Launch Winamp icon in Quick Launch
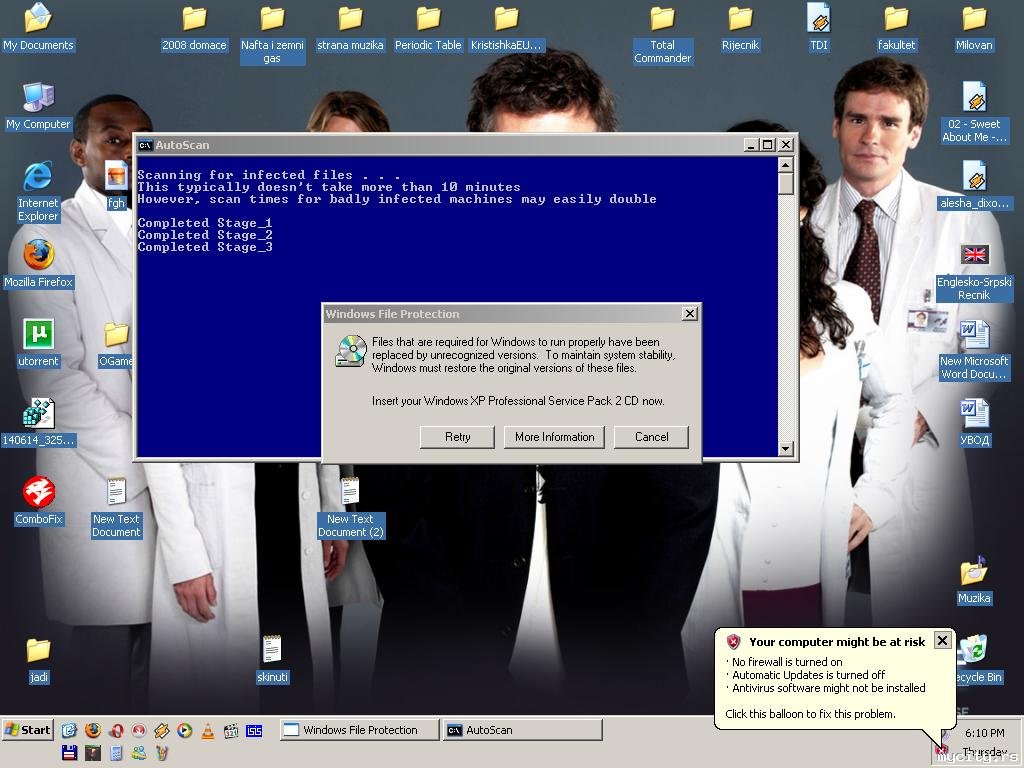Screen dimensions: 1024x768 (161, 730)
